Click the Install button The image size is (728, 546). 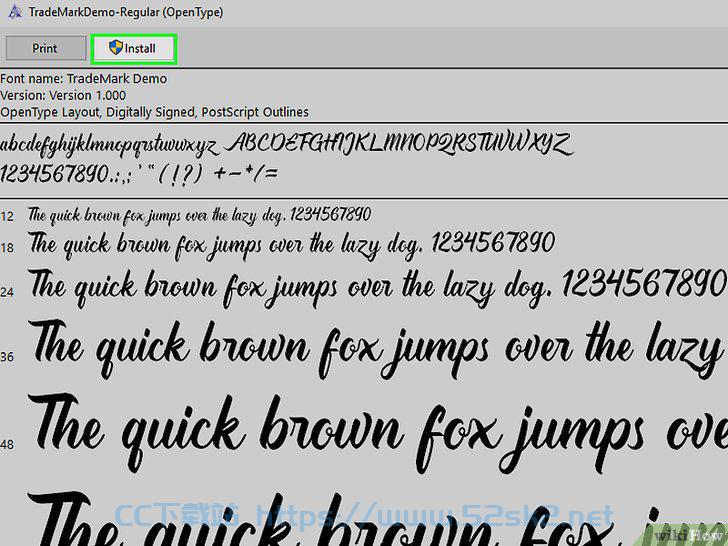tap(134, 48)
